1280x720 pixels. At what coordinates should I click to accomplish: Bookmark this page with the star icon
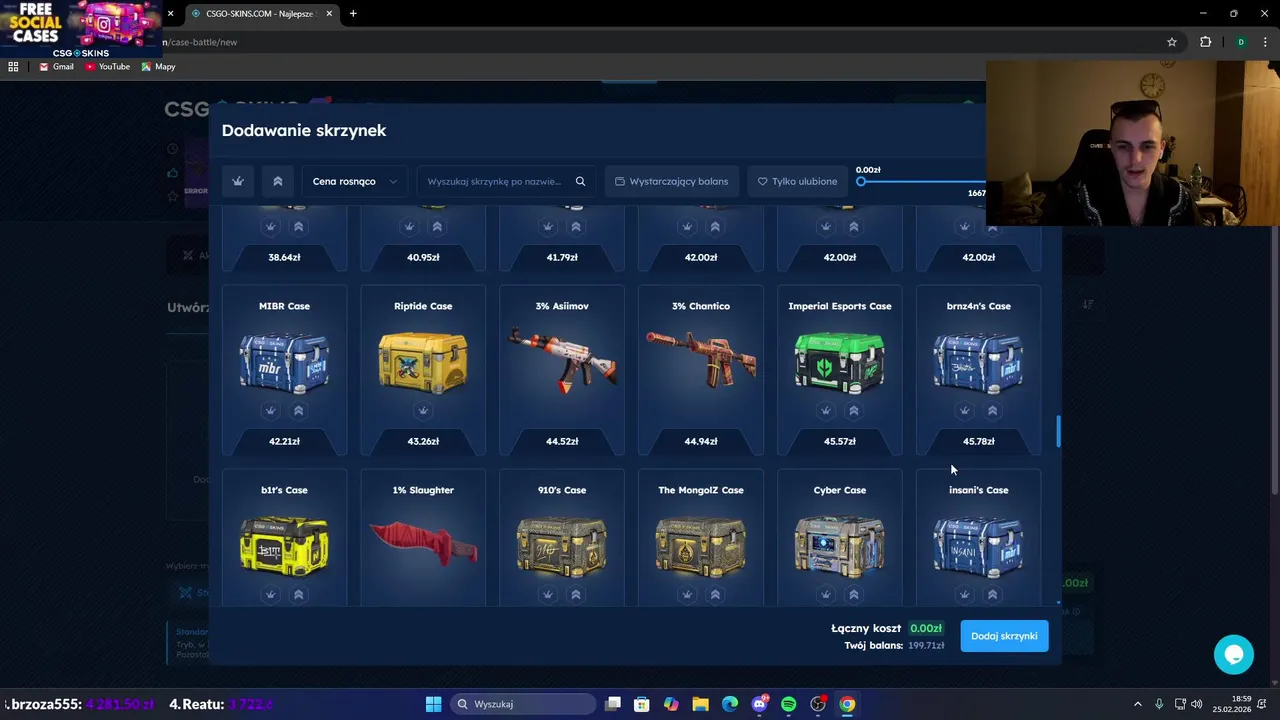pyautogui.click(x=1172, y=42)
